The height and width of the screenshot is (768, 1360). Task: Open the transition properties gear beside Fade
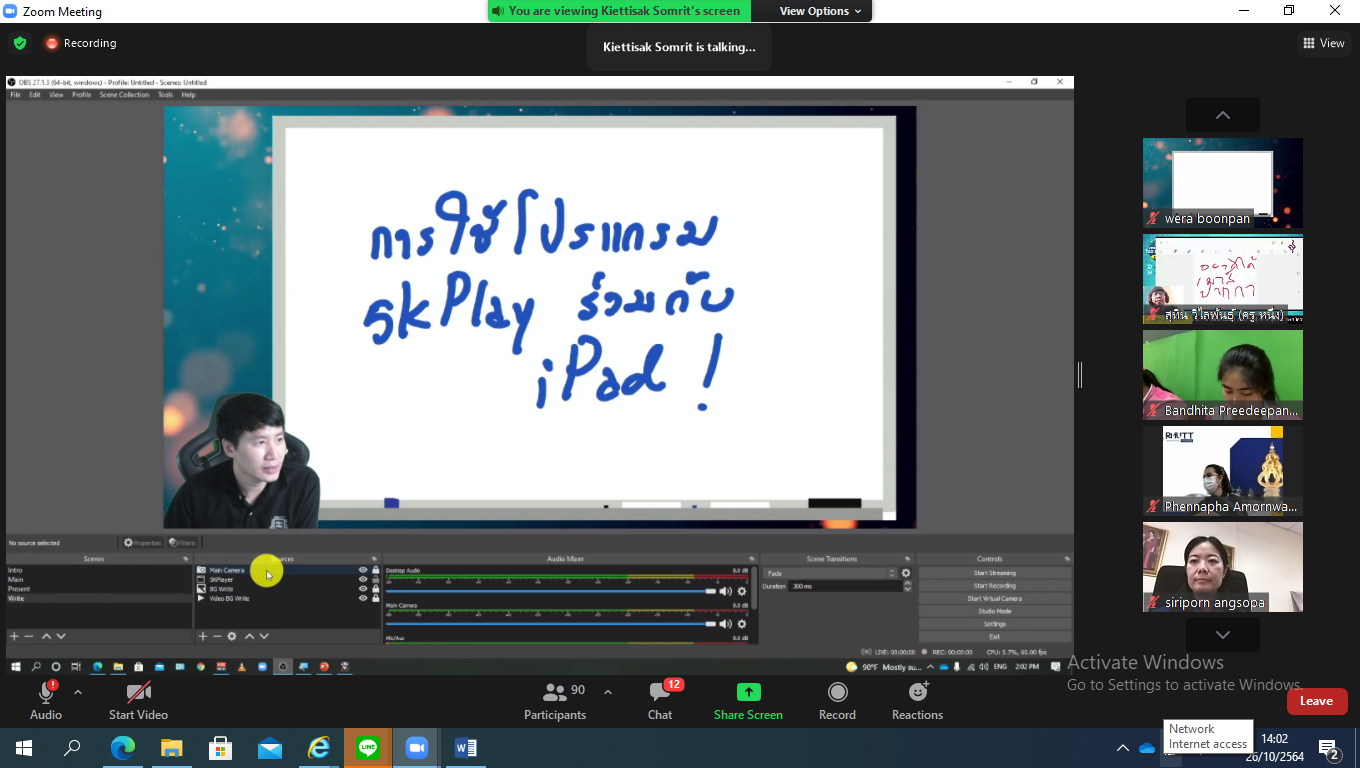pyautogui.click(x=906, y=573)
